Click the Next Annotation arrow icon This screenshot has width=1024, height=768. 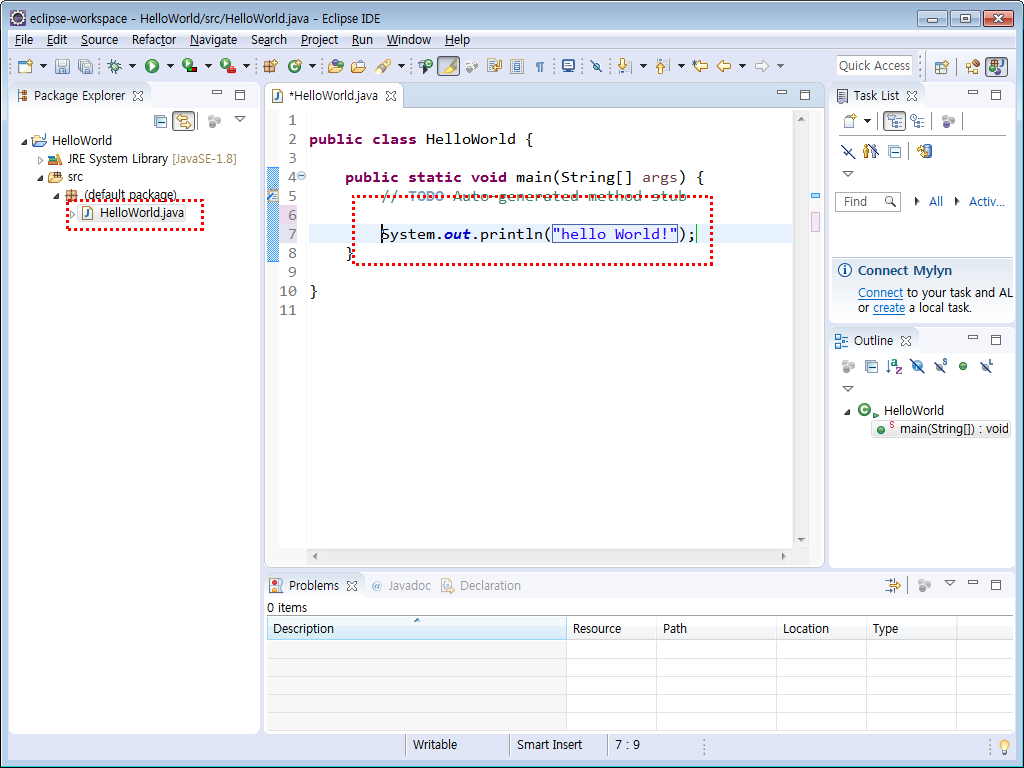click(x=624, y=66)
